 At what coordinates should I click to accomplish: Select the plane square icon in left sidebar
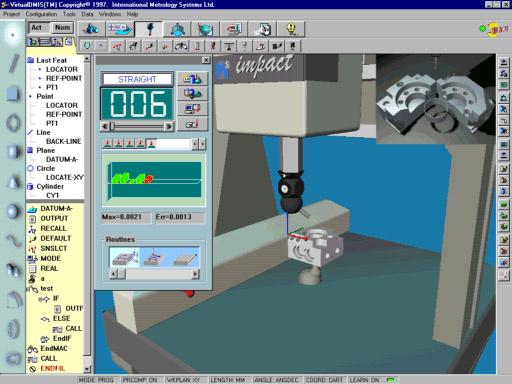[13, 93]
